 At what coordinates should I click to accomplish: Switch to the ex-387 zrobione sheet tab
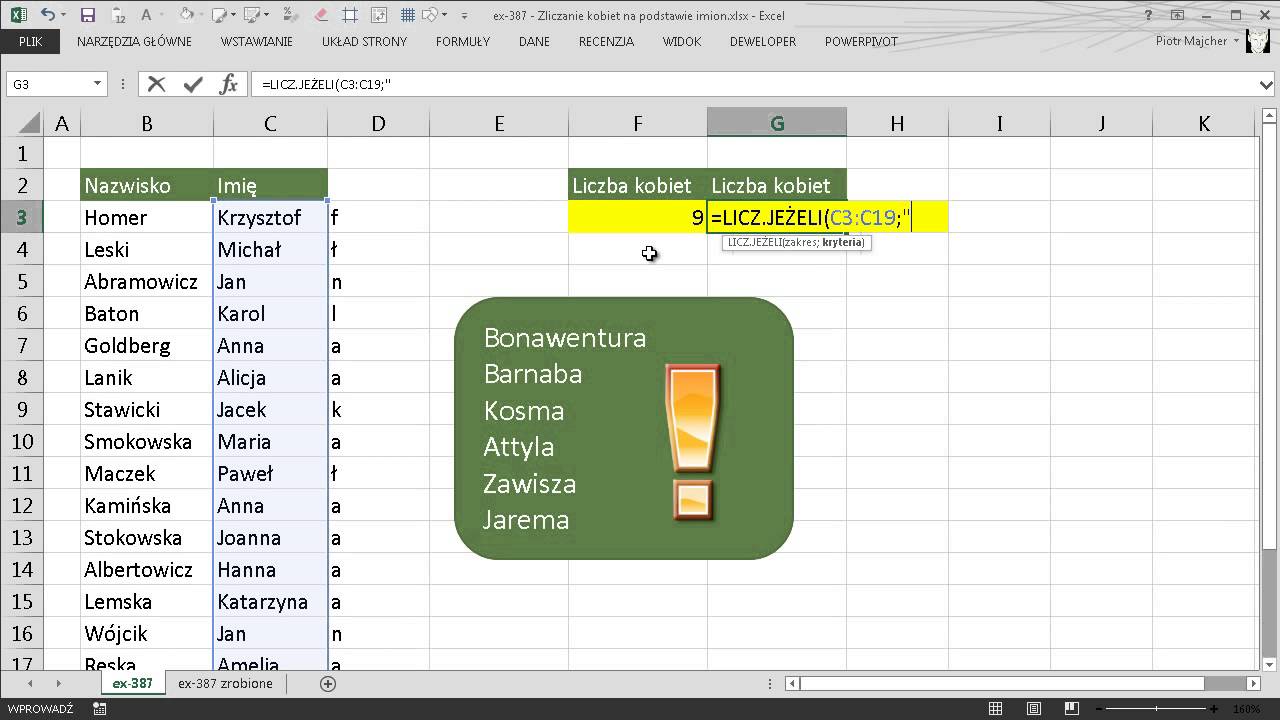point(225,684)
